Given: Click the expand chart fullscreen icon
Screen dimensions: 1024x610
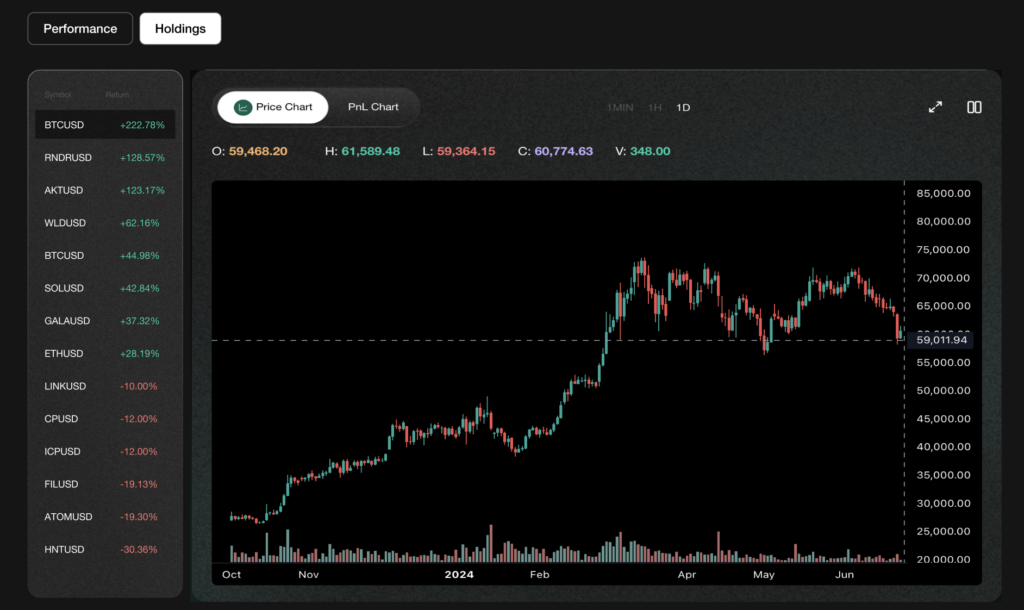Looking at the screenshot, I should [935, 107].
